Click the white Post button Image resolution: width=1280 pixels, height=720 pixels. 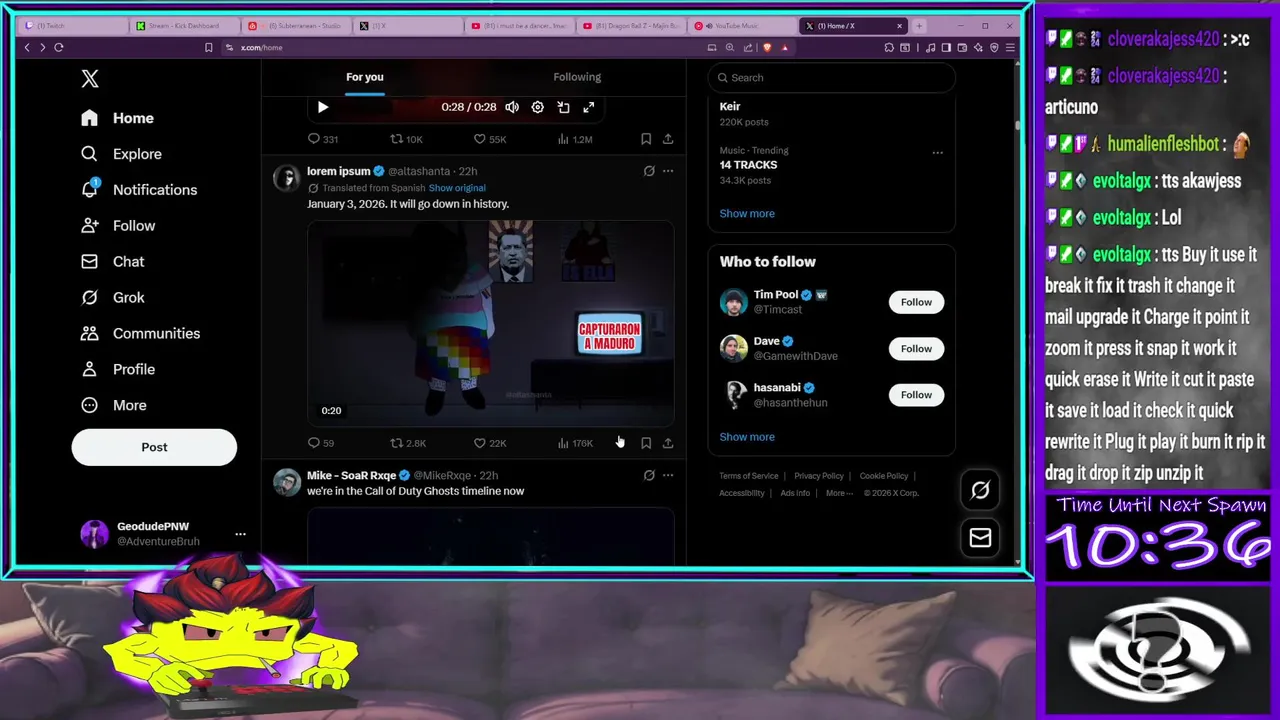click(154, 447)
